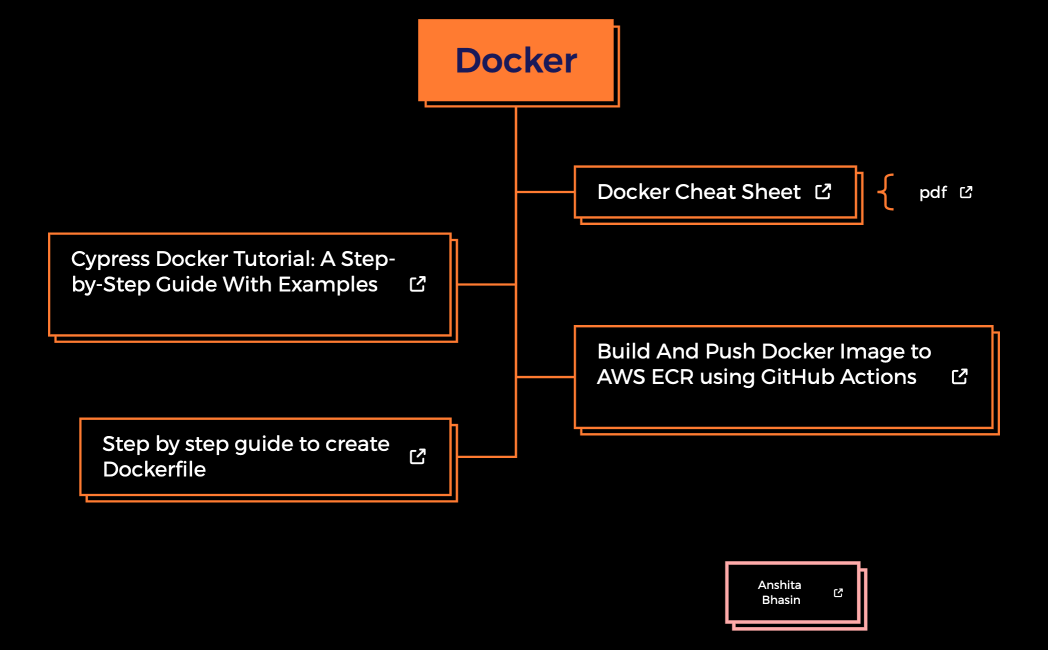Open the link icon on the GitHub Actions card
Image resolution: width=1048 pixels, height=650 pixels.
[959, 377]
